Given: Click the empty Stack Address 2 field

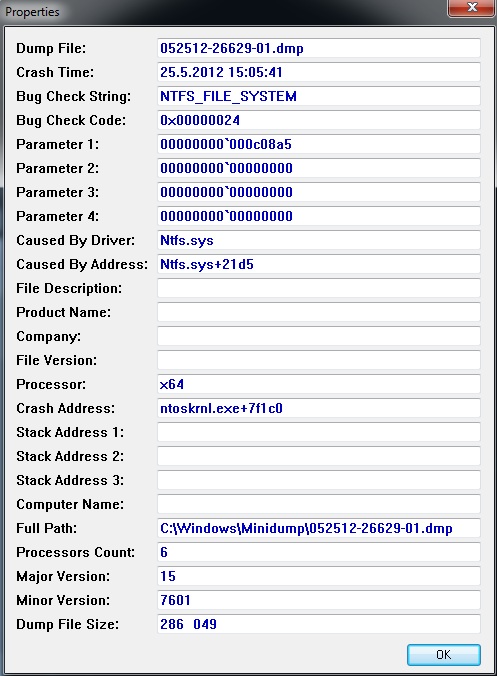Looking at the screenshot, I should click(319, 456).
